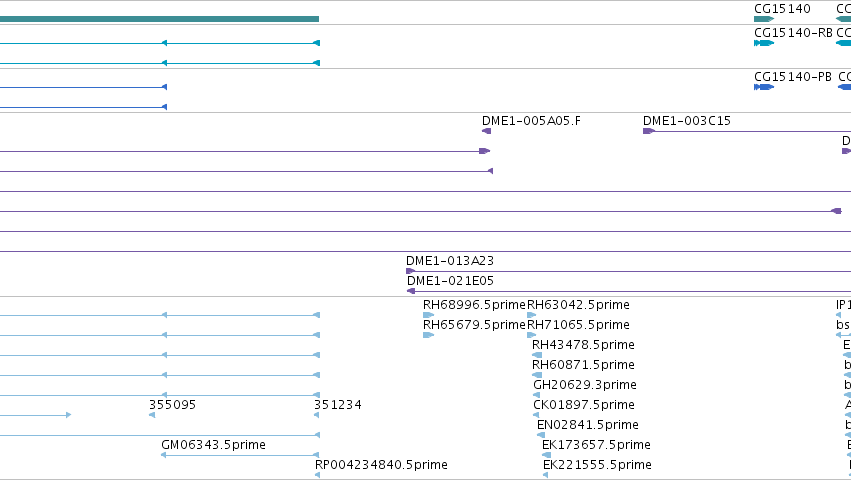851x480 pixels.
Task: Select the 355095 feature marker
Action: pyautogui.click(x=152, y=415)
